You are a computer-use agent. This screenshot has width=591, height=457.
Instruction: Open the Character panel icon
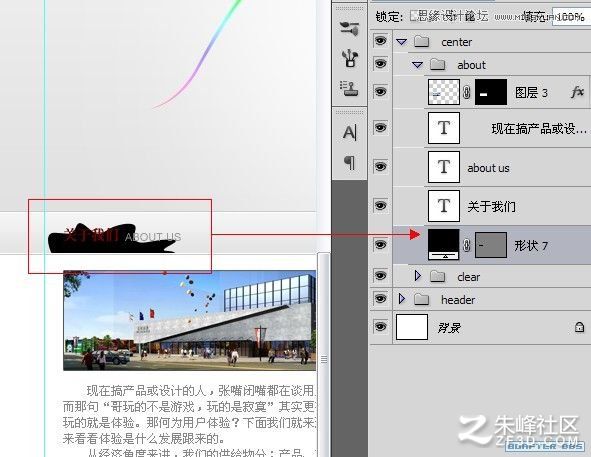click(349, 133)
